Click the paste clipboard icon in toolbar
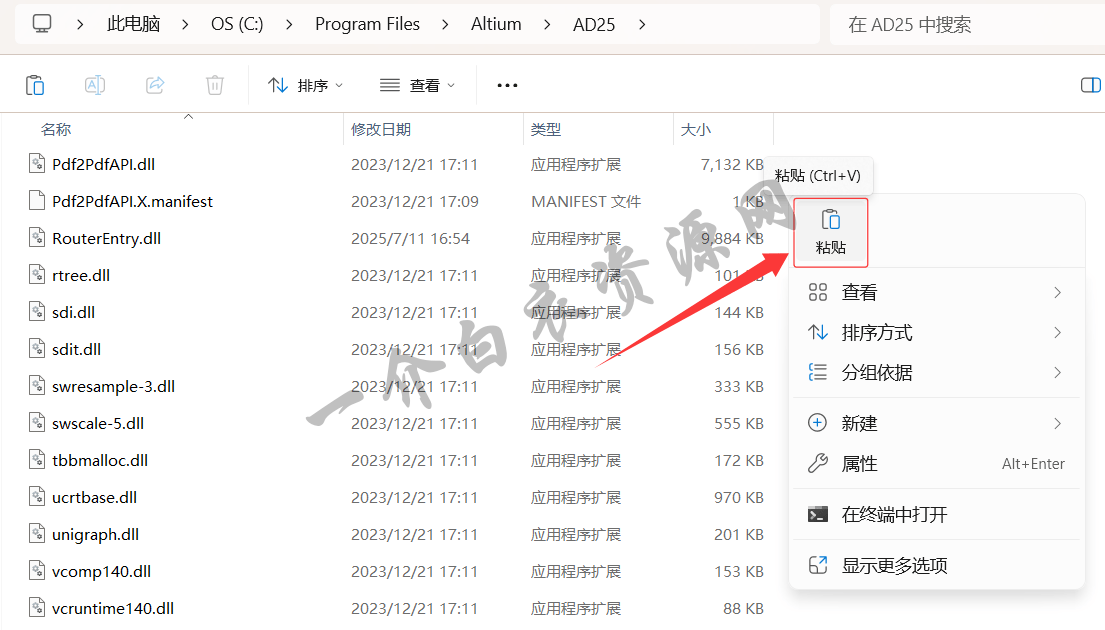 coord(35,85)
